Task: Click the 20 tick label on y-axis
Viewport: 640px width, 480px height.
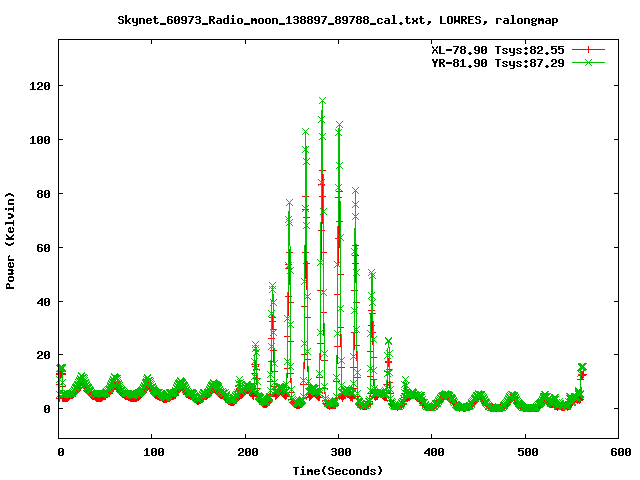Action: click(43, 355)
